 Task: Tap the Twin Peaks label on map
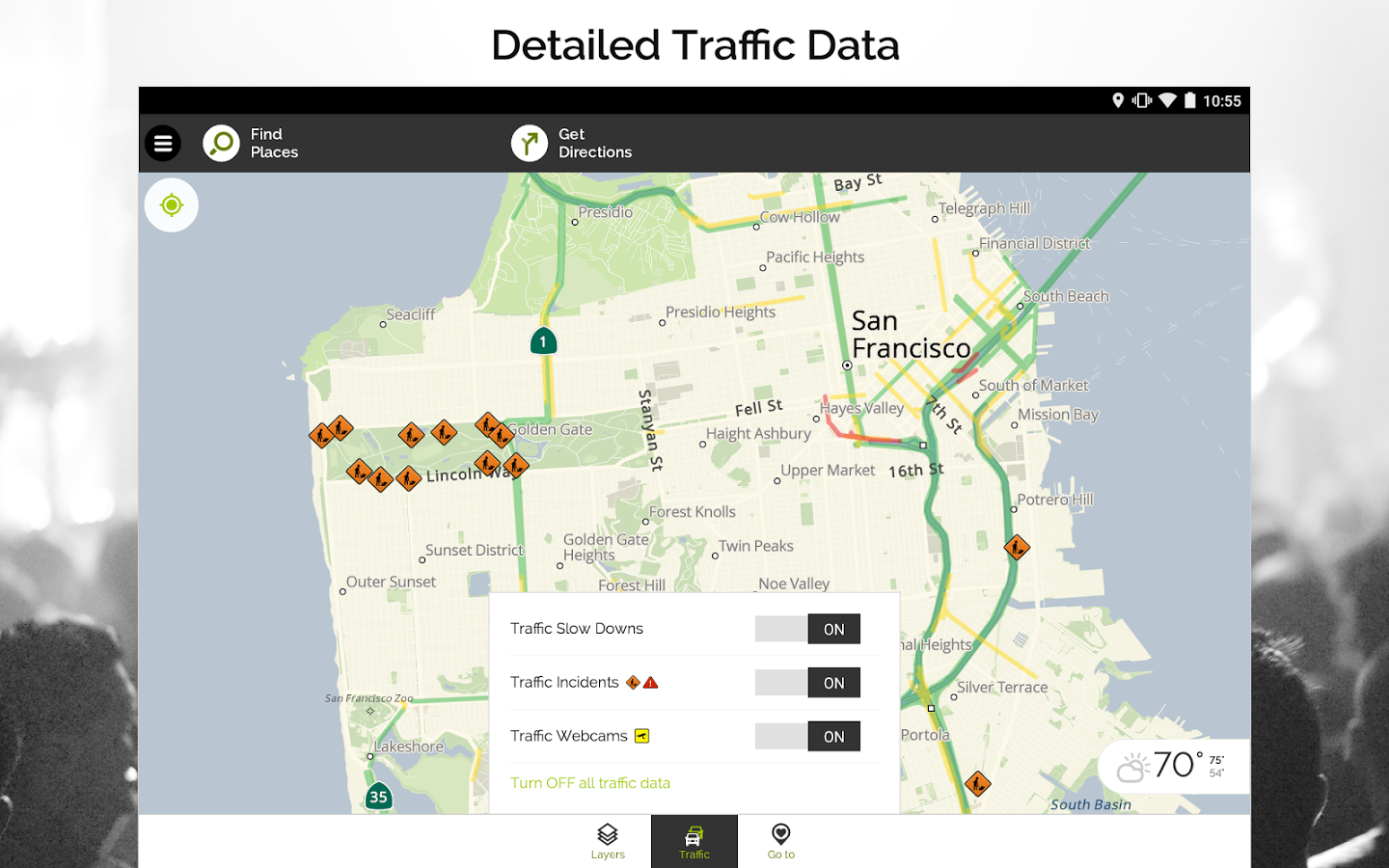pyautogui.click(x=756, y=546)
